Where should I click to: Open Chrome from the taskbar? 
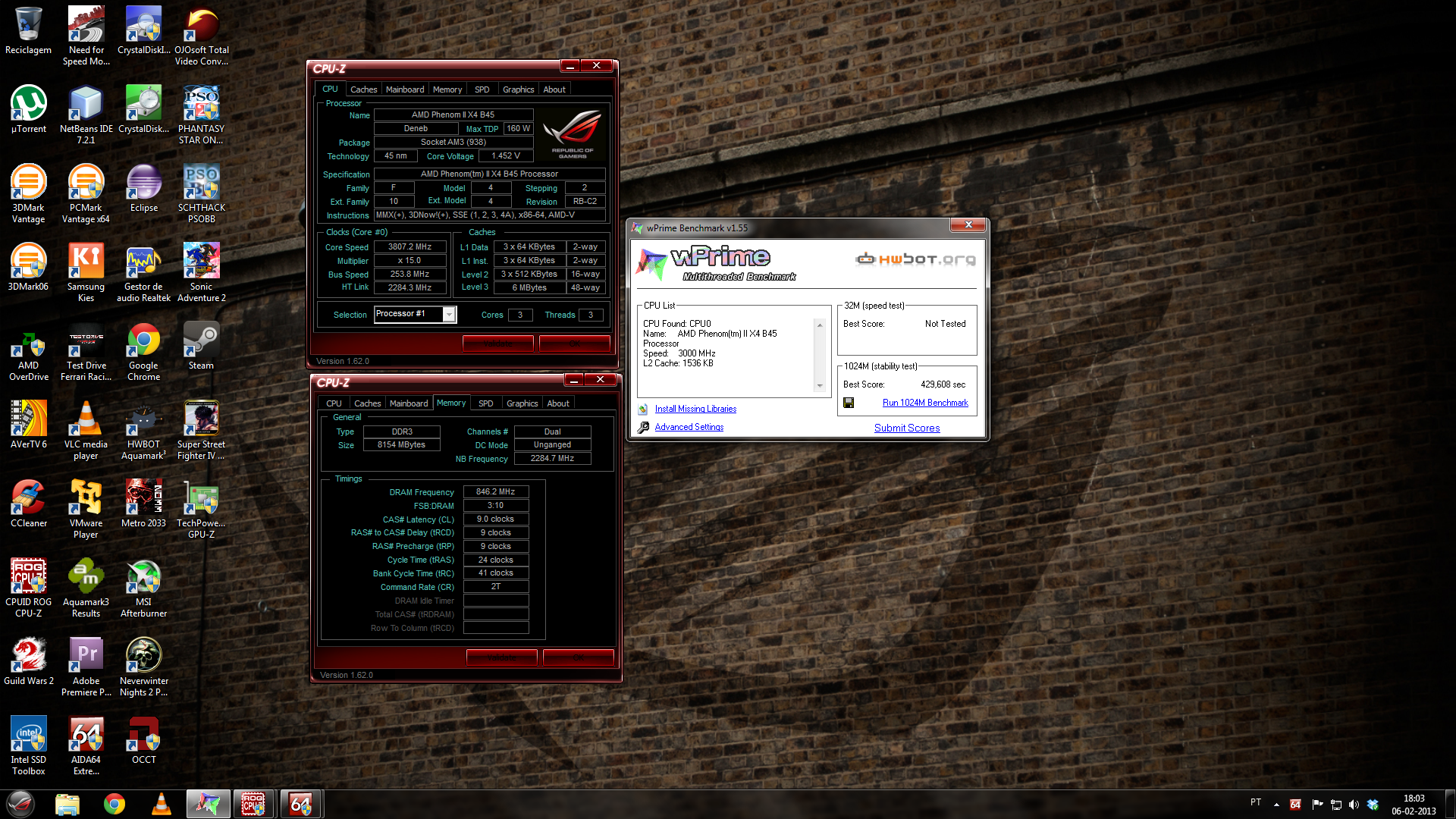(115, 804)
